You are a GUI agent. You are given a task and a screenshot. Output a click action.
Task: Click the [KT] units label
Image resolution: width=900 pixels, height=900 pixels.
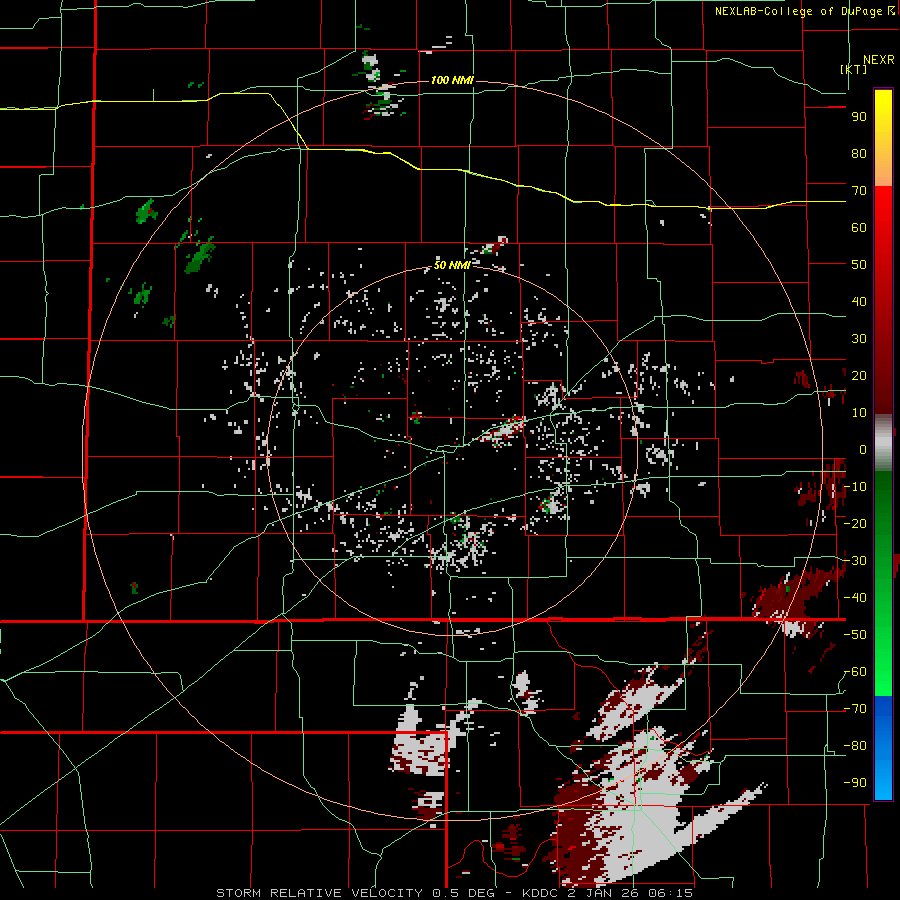854,69
